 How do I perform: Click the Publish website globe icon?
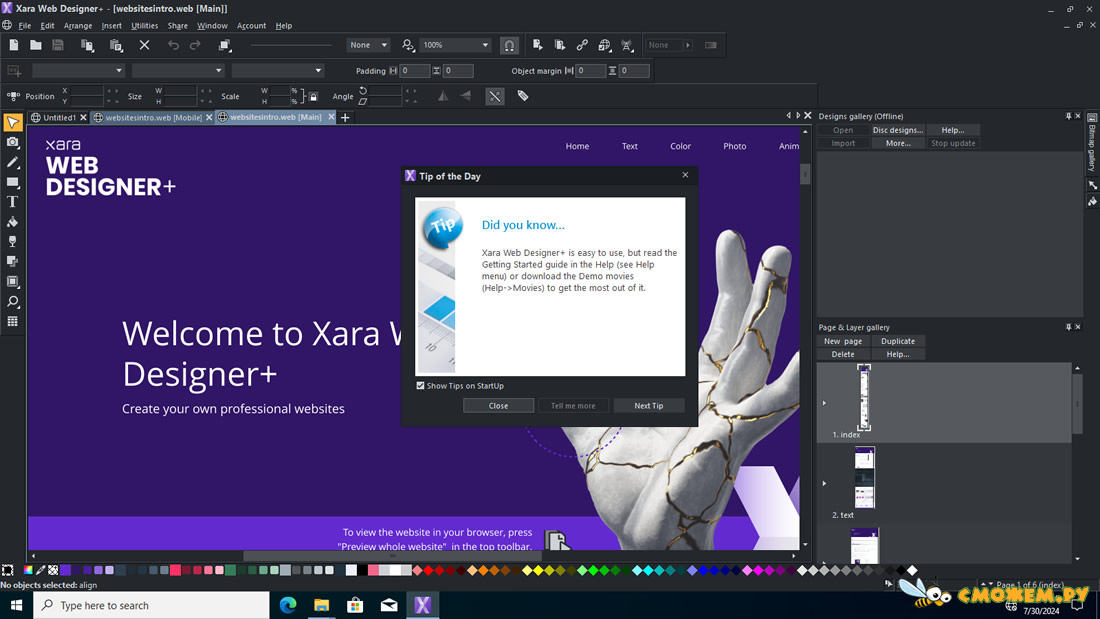(x=605, y=45)
